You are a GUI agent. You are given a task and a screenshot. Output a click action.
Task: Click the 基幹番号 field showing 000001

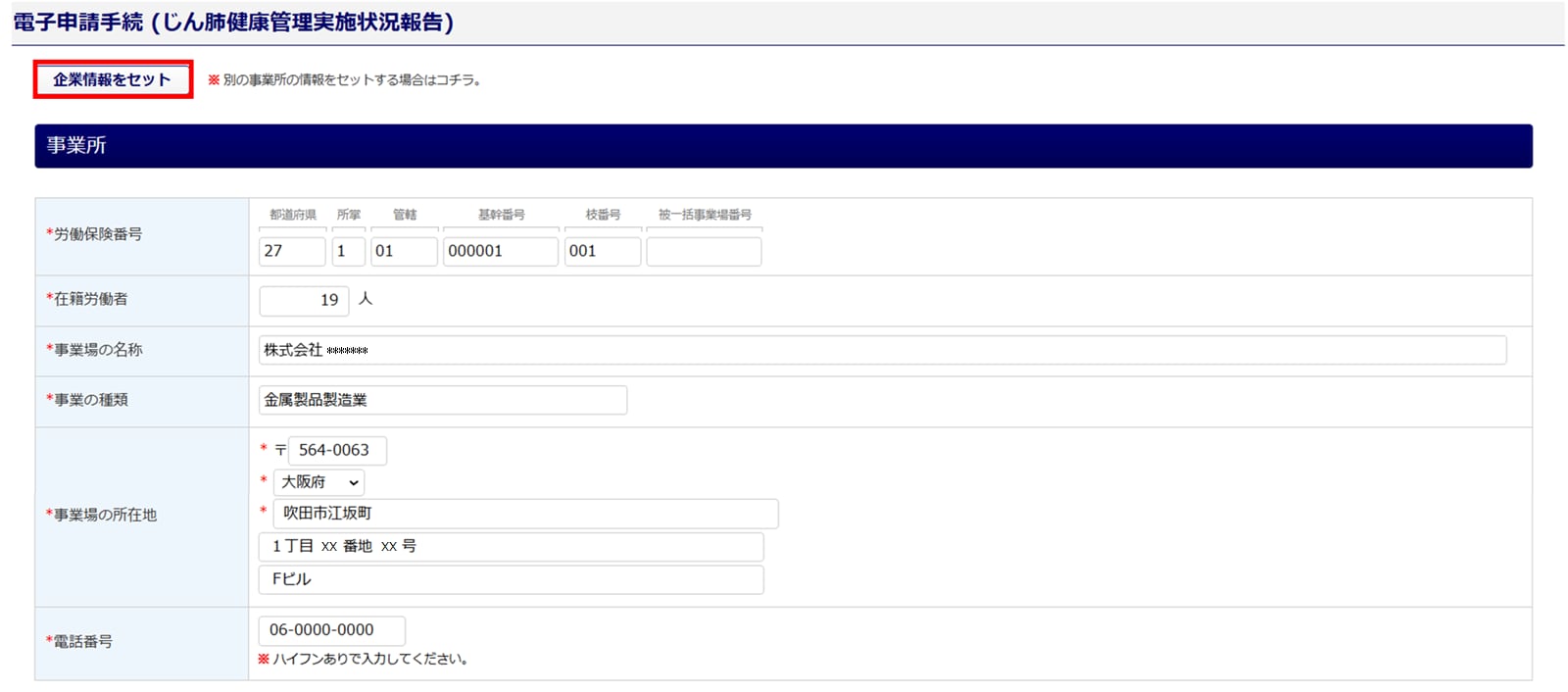[500, 251]
